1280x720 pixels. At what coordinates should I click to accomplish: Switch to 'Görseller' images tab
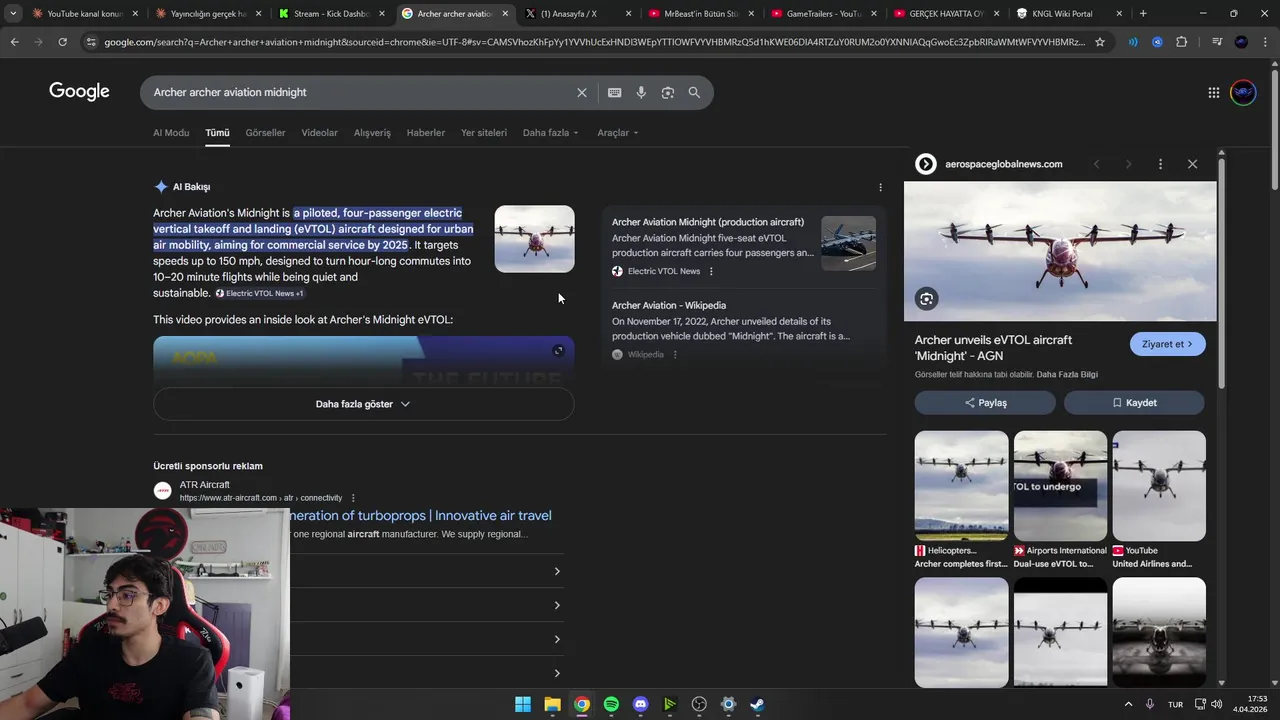pos(265,133)
